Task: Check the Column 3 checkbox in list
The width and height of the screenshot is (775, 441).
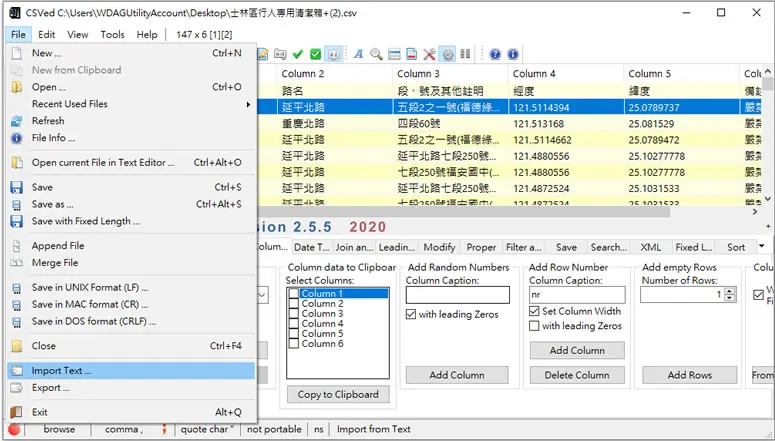Action: 294,313
